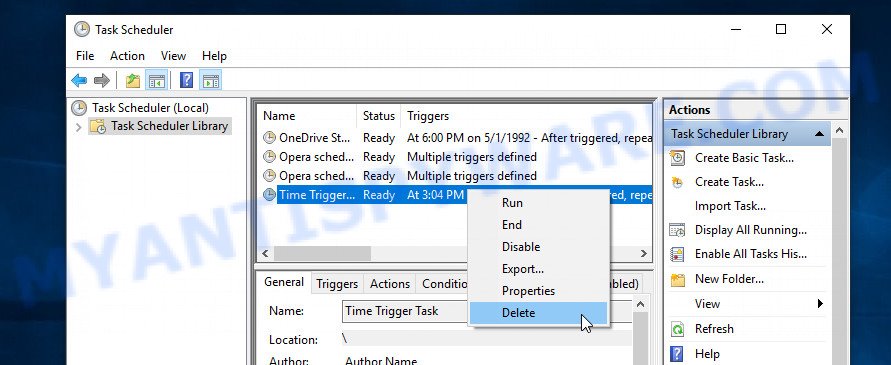Open the View menu in menu bar

(x=173, y=56)
